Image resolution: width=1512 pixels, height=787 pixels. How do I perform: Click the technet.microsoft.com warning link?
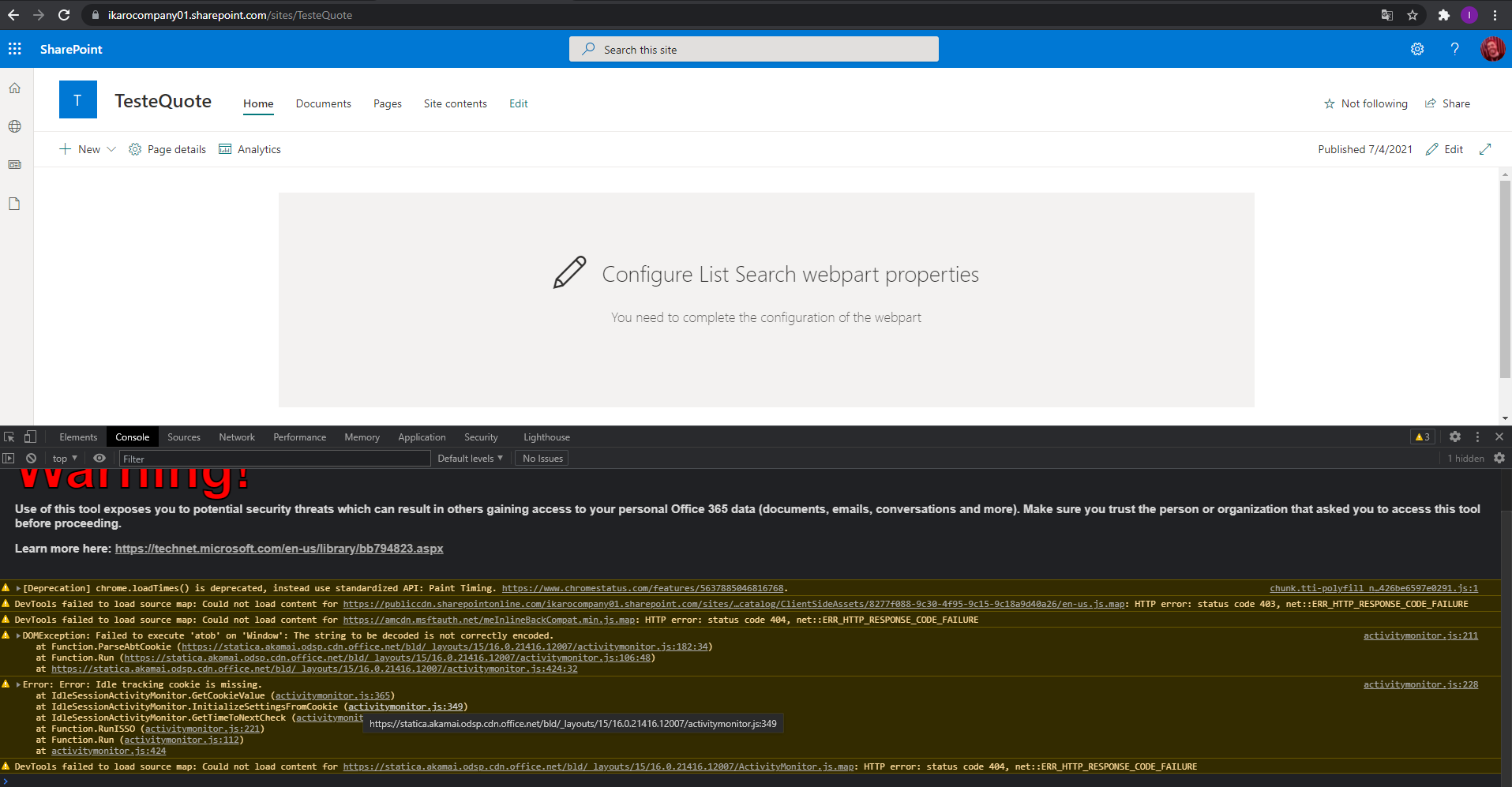(279, 548)
